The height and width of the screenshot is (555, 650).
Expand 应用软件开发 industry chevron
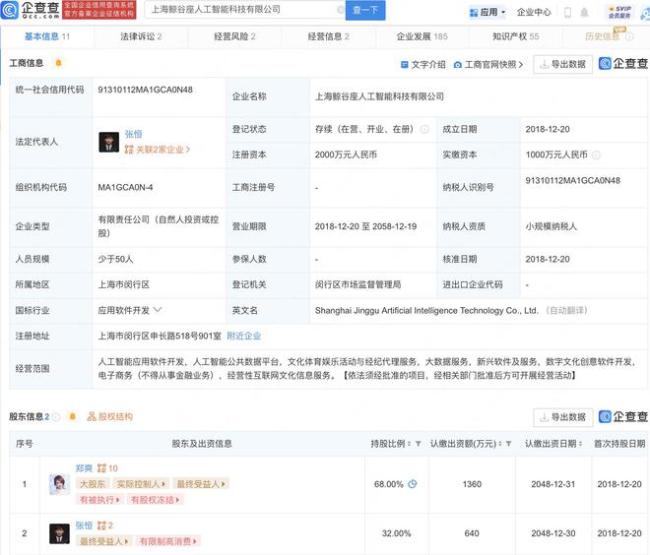pos(158,310)
